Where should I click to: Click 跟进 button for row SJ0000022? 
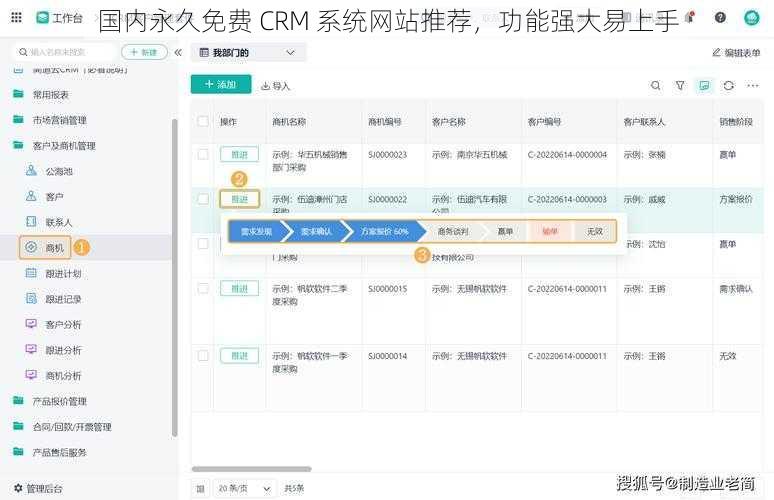pos(239,199)
